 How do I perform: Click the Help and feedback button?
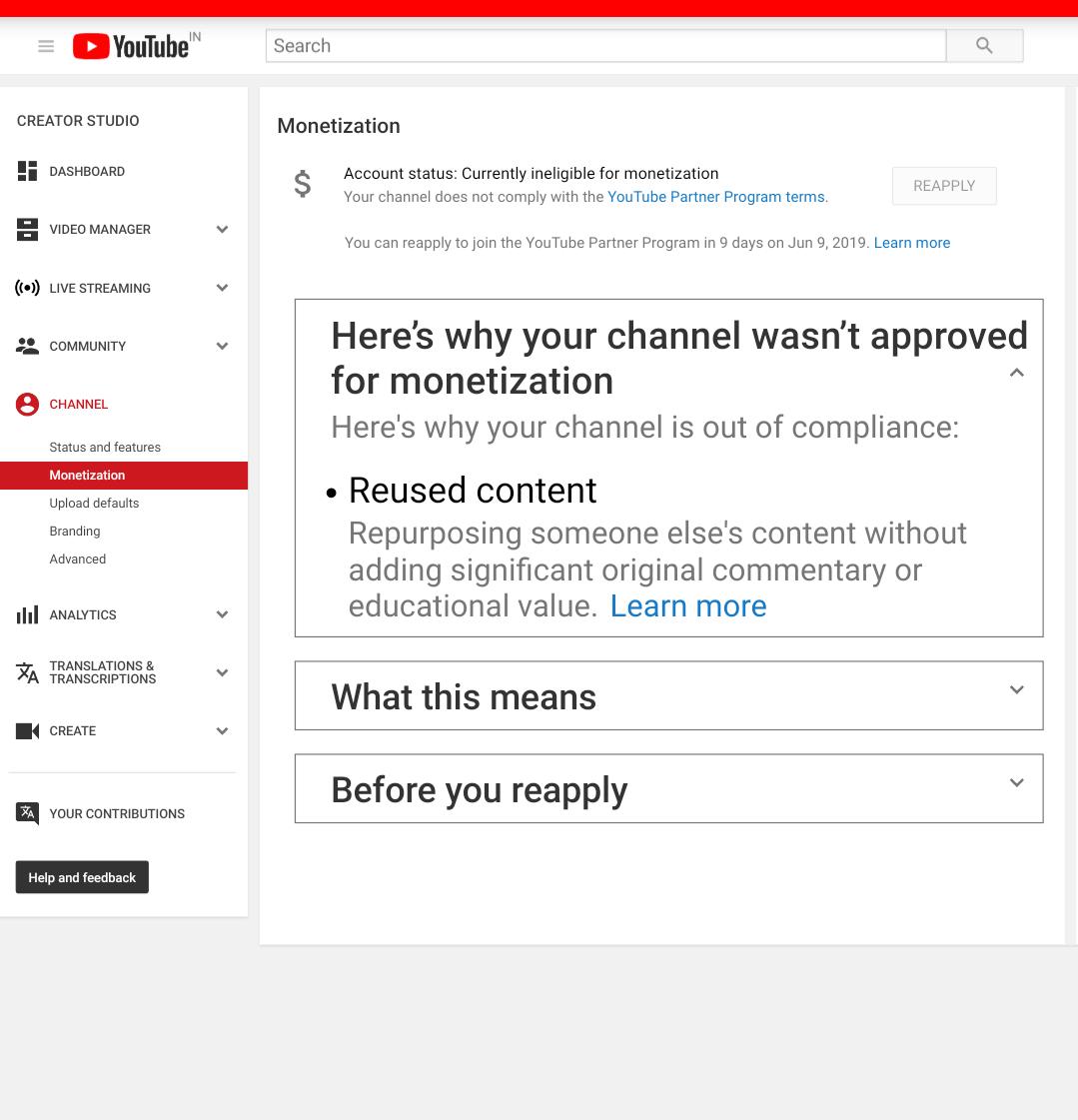(x=82, y=877)
